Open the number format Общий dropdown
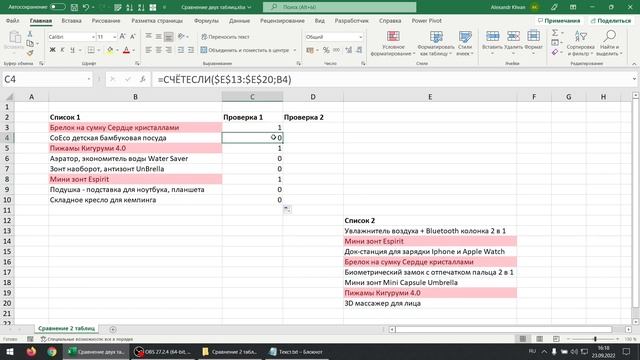This screenshot has width=640, height=360. (x=360, y=37)
